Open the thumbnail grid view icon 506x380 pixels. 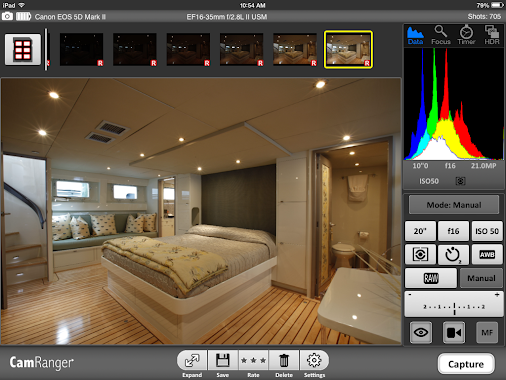click(23, 50)
